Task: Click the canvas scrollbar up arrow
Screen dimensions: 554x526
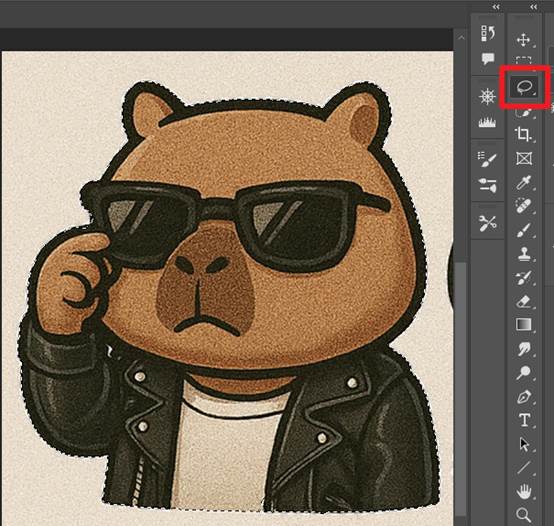Action: coord(461,37)
